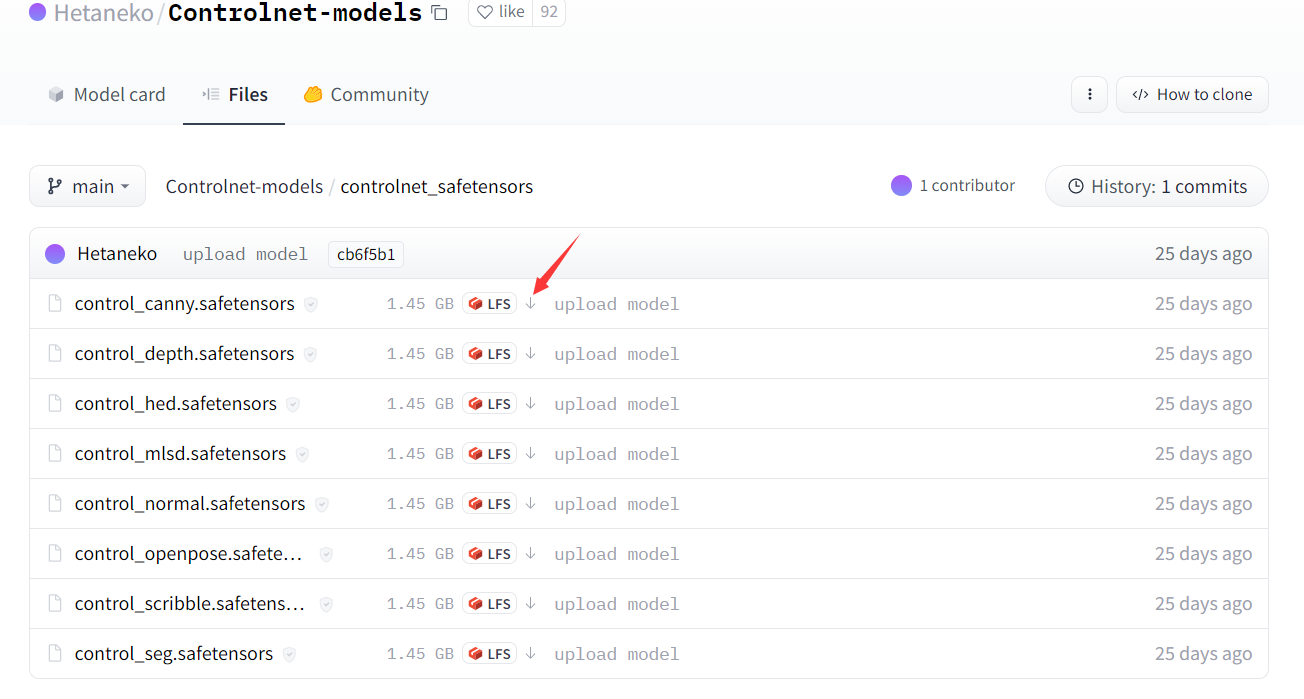Open History: 1 commits
Screen dimensions: 1304x699
1157,186
